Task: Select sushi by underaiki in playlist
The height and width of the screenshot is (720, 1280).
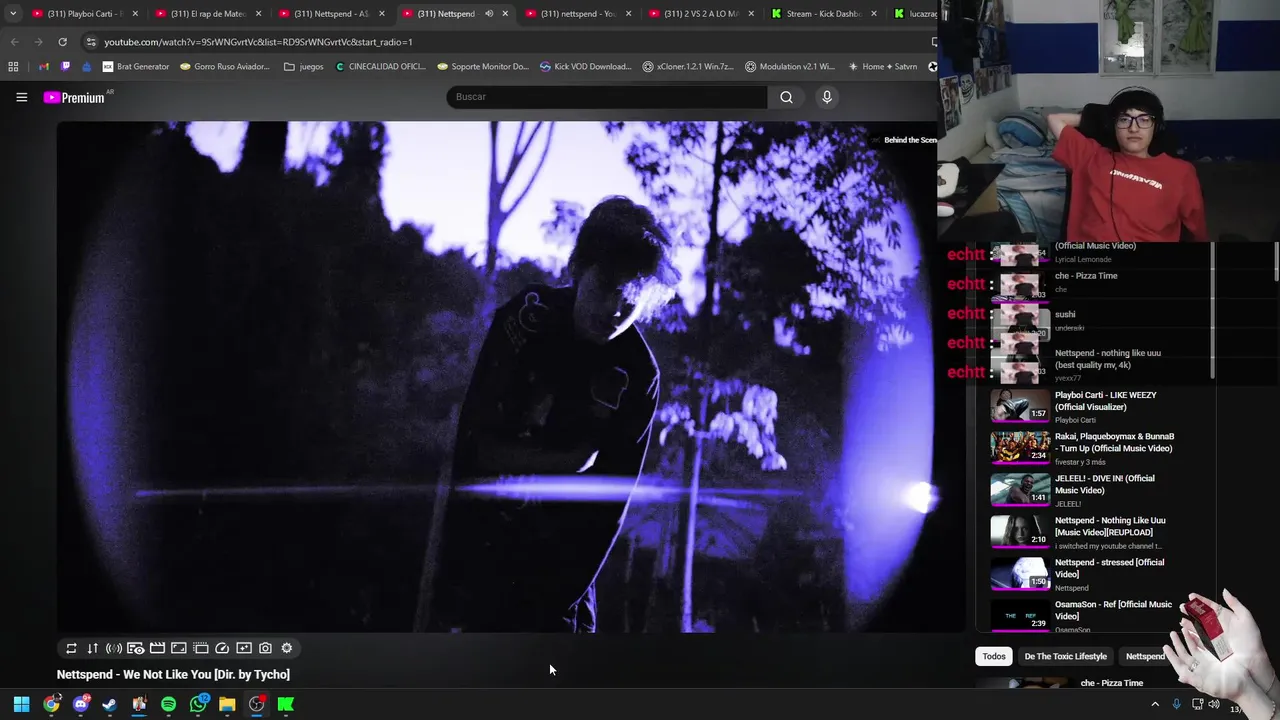Action: coord(1065,314)
